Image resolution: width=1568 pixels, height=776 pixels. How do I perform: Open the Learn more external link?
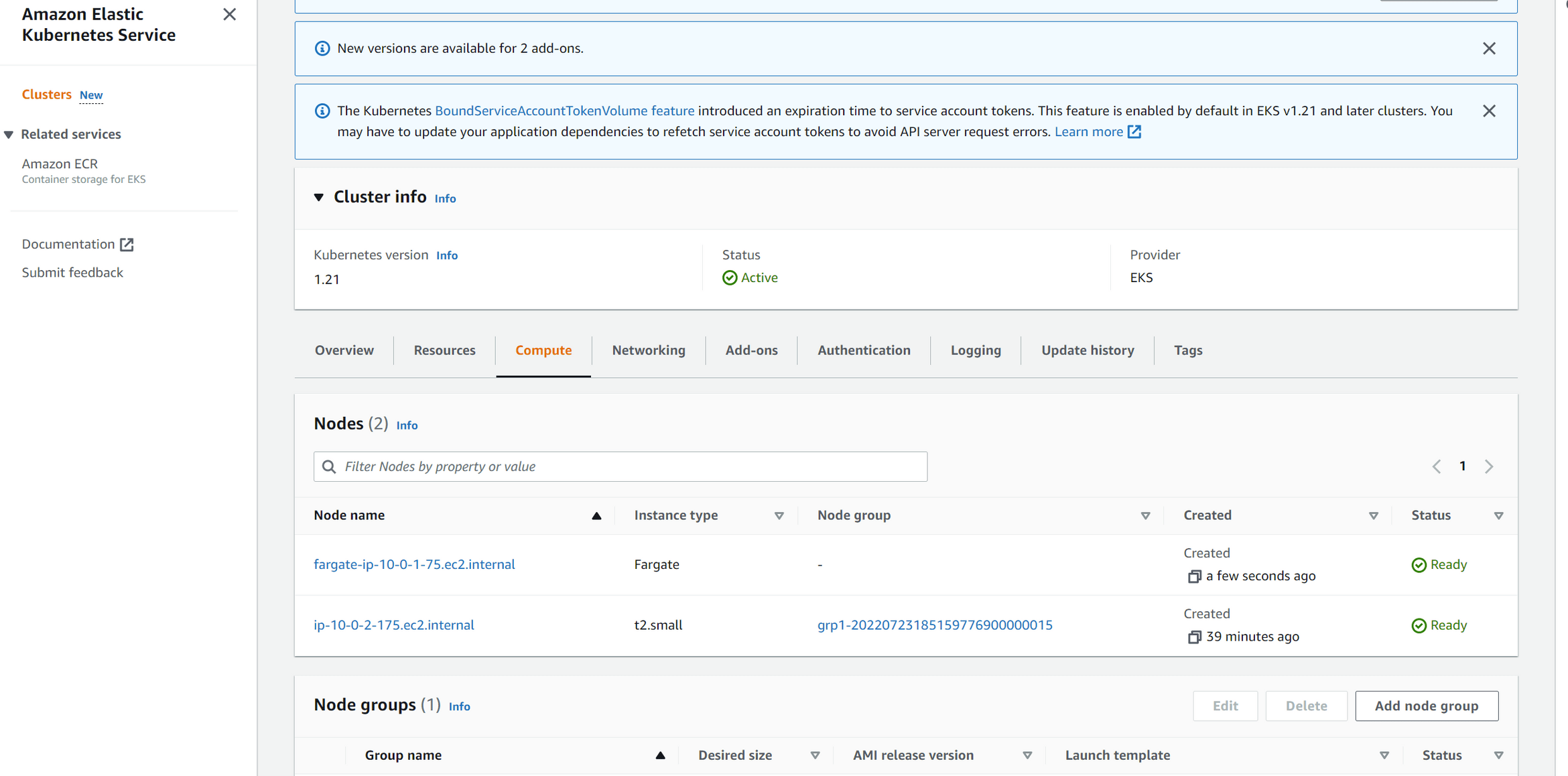coord(1098,132)
